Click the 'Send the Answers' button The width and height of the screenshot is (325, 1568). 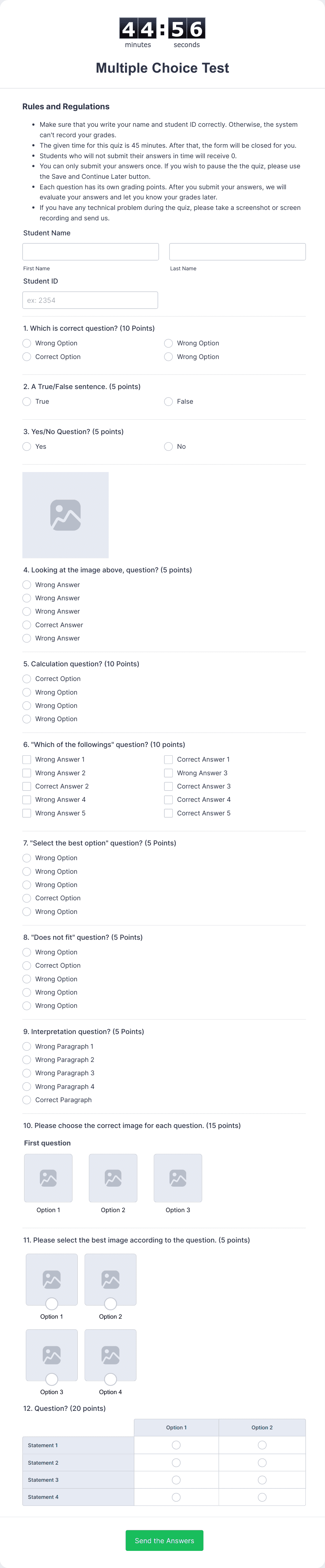164,1540
